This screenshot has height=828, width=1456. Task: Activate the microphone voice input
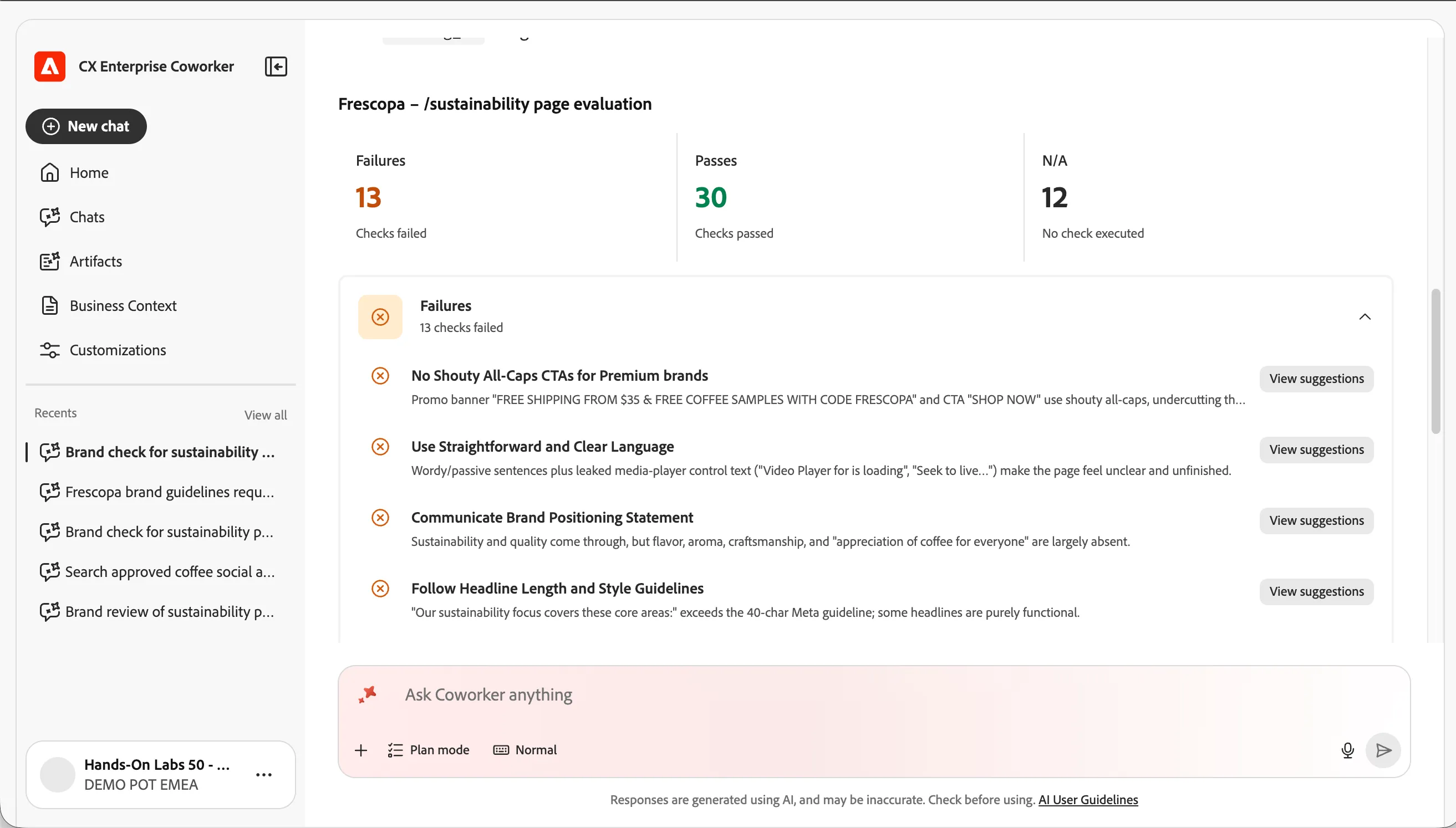[x=1347, y=750]
